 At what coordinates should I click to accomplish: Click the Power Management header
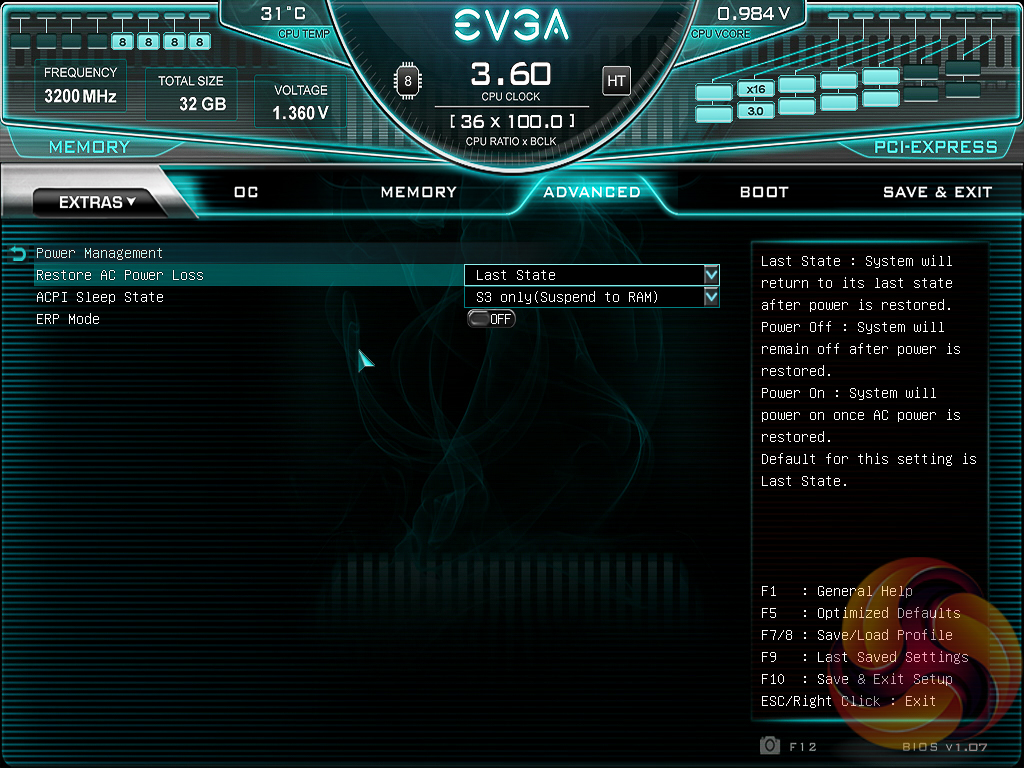[x=99, y=253]
